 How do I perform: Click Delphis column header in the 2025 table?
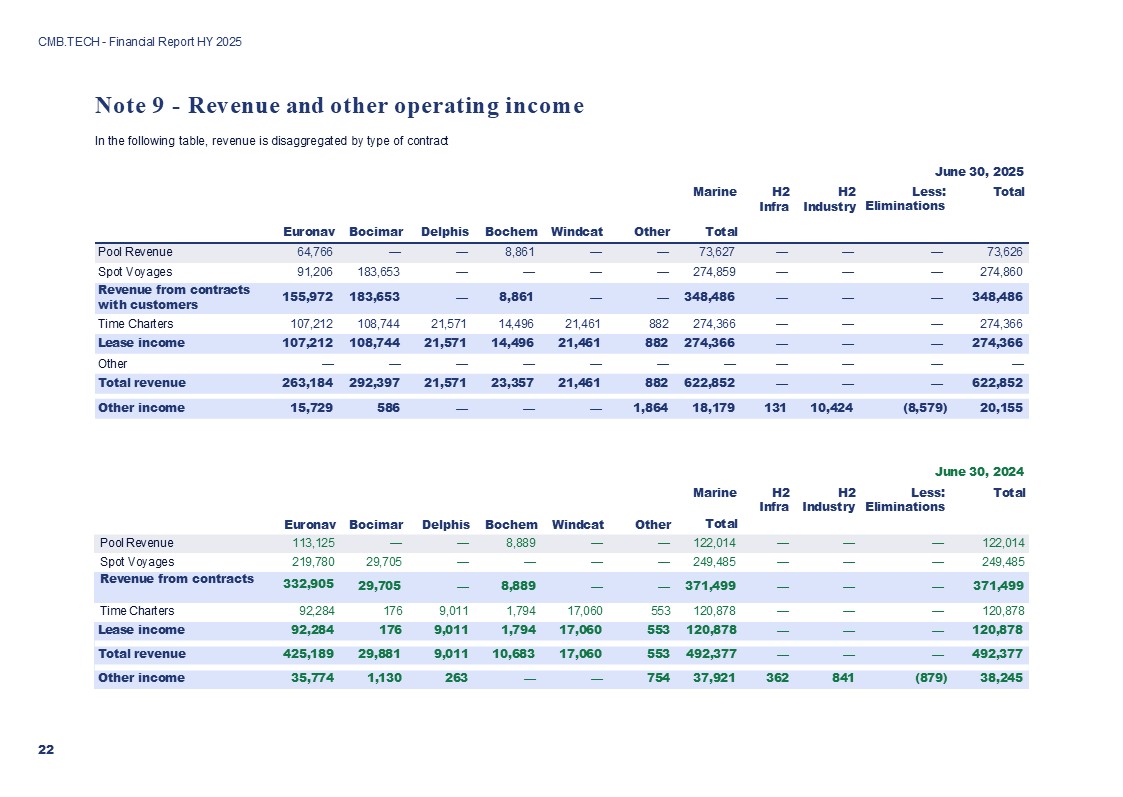[445, 232]
